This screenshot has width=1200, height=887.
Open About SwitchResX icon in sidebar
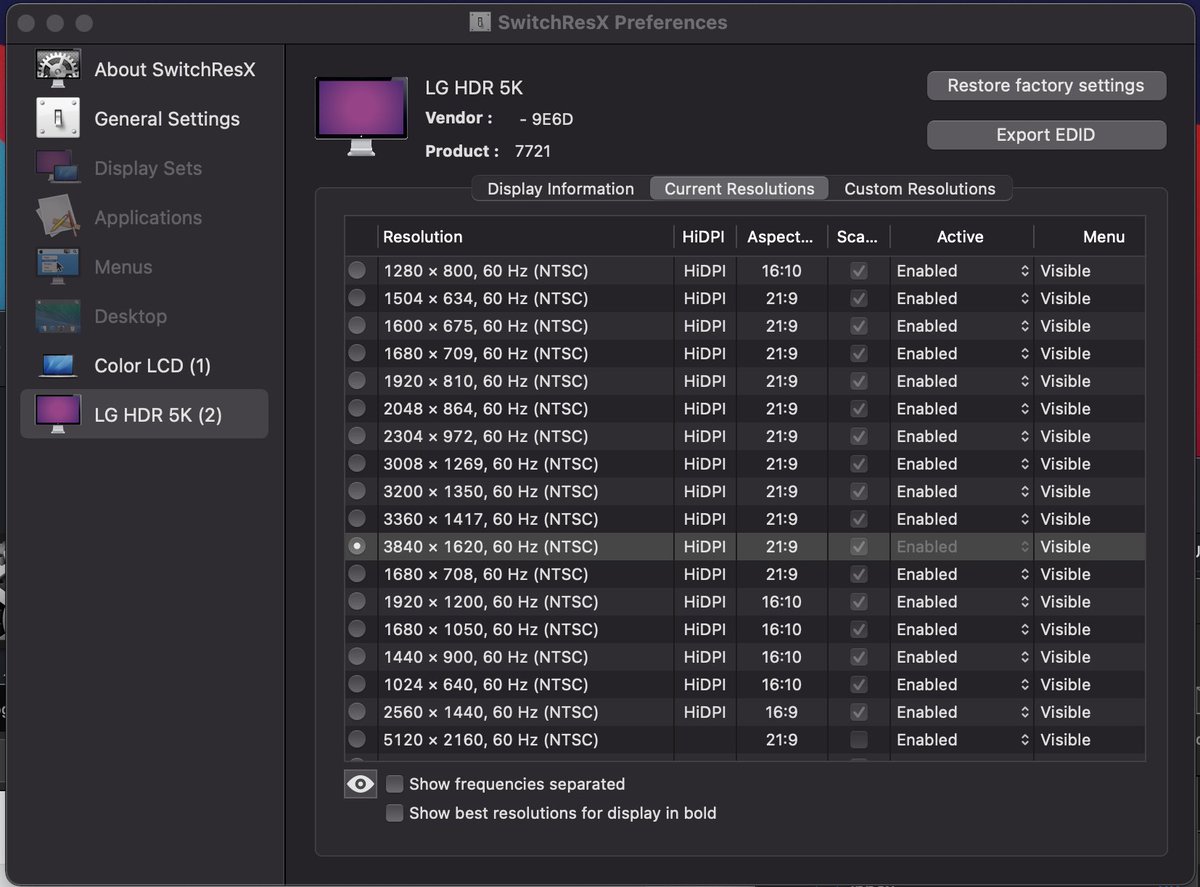[x=57, y=70]
